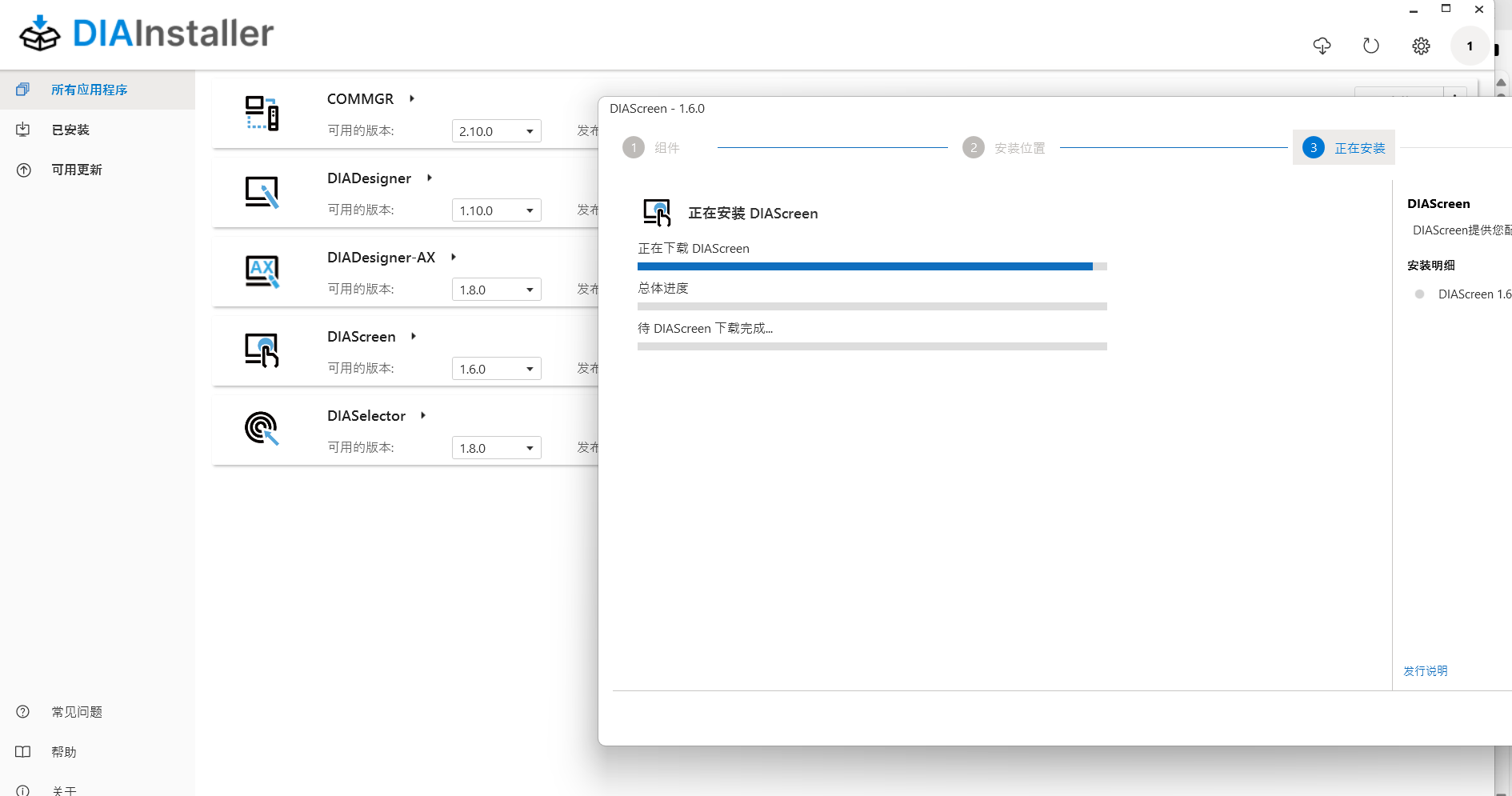Open 常见问题 from the sidebar
The height and width of the screenshot is (796, 1512).
pyautogui.click(x=77, y=712)
